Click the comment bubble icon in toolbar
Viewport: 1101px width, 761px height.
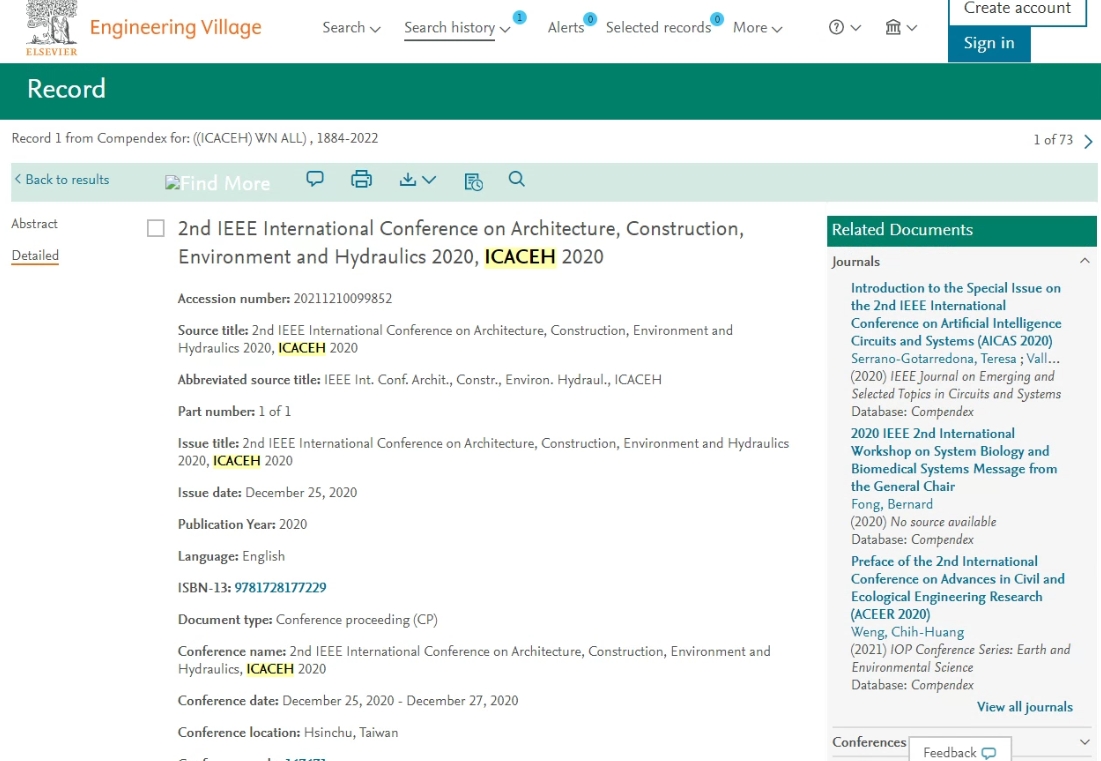pos(315,179)
